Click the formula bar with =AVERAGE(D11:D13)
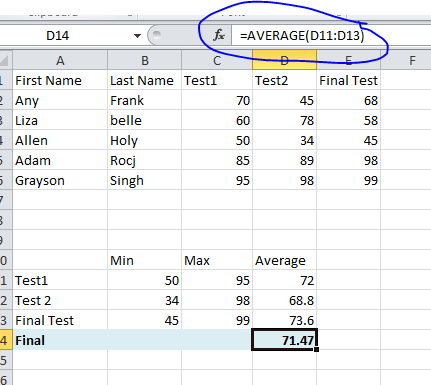 (x=330, y=35)
